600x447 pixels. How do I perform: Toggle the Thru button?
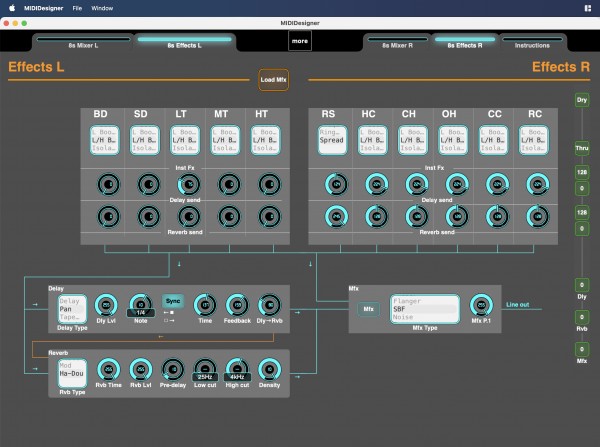coord(582,148)
